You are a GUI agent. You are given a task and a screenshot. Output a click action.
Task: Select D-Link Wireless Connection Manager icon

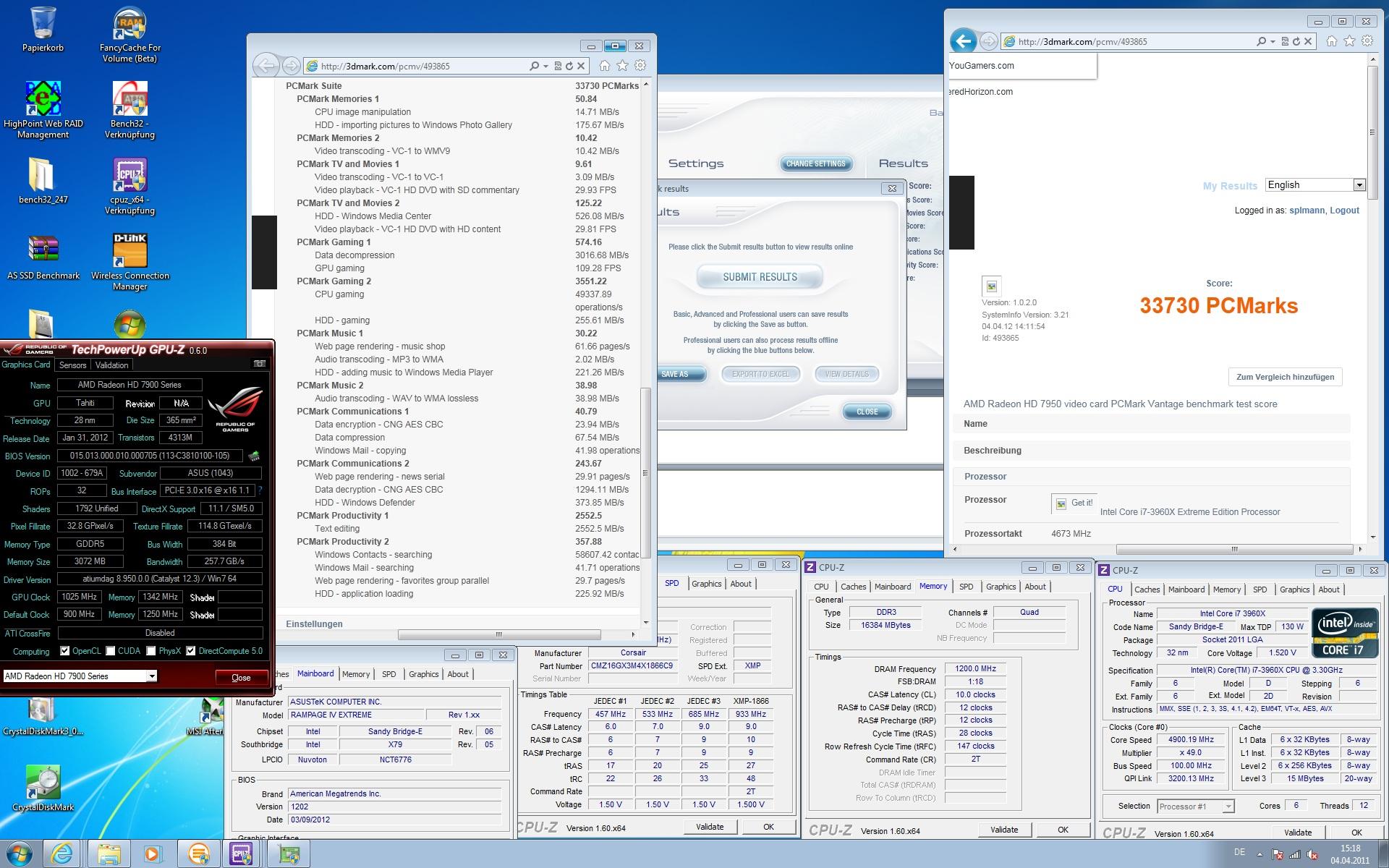tap(130, 262)
